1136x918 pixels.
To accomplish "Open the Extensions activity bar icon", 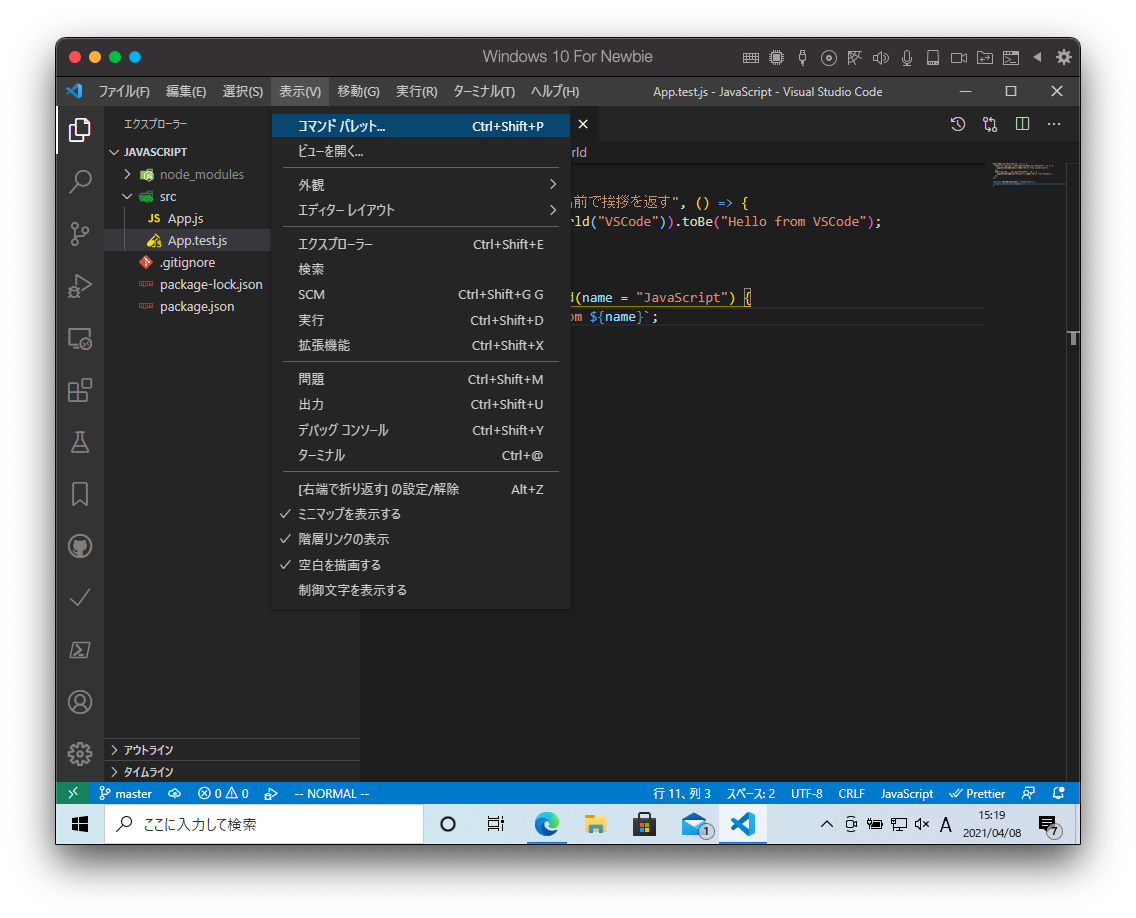I will pyautogui.click(x=80, y=390).
